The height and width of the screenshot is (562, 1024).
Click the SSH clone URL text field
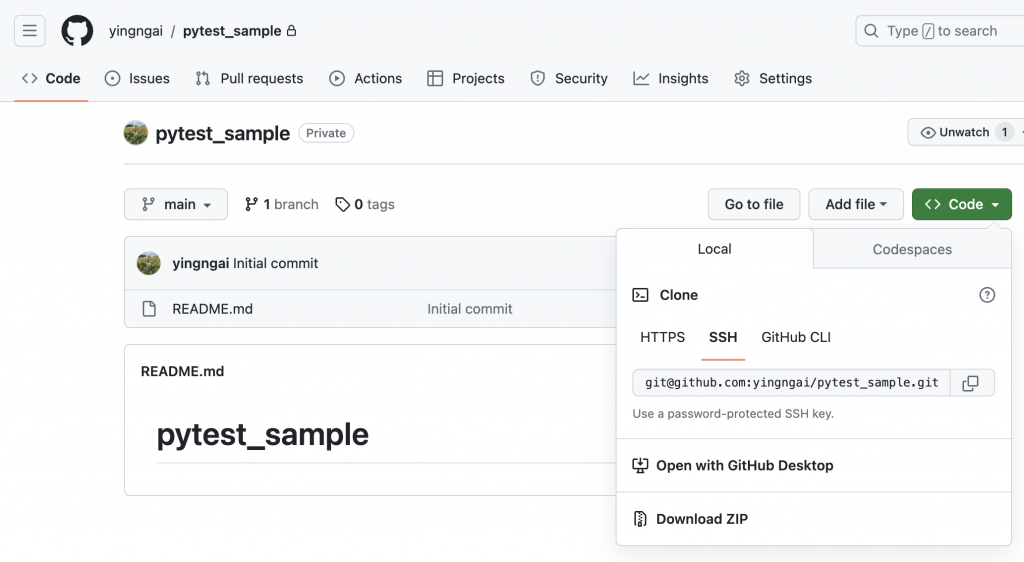[x=792, y=383]
